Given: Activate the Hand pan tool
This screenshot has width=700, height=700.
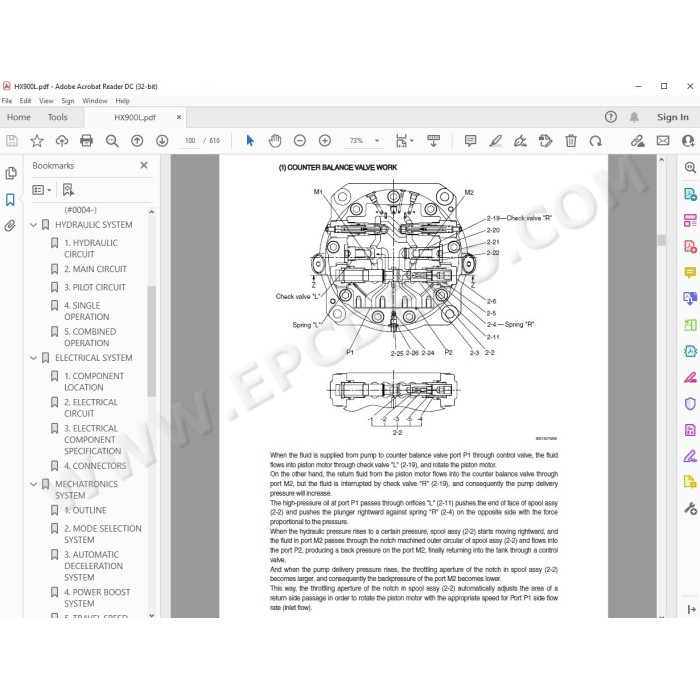Looking at the screenshot, I should [275, 141].
